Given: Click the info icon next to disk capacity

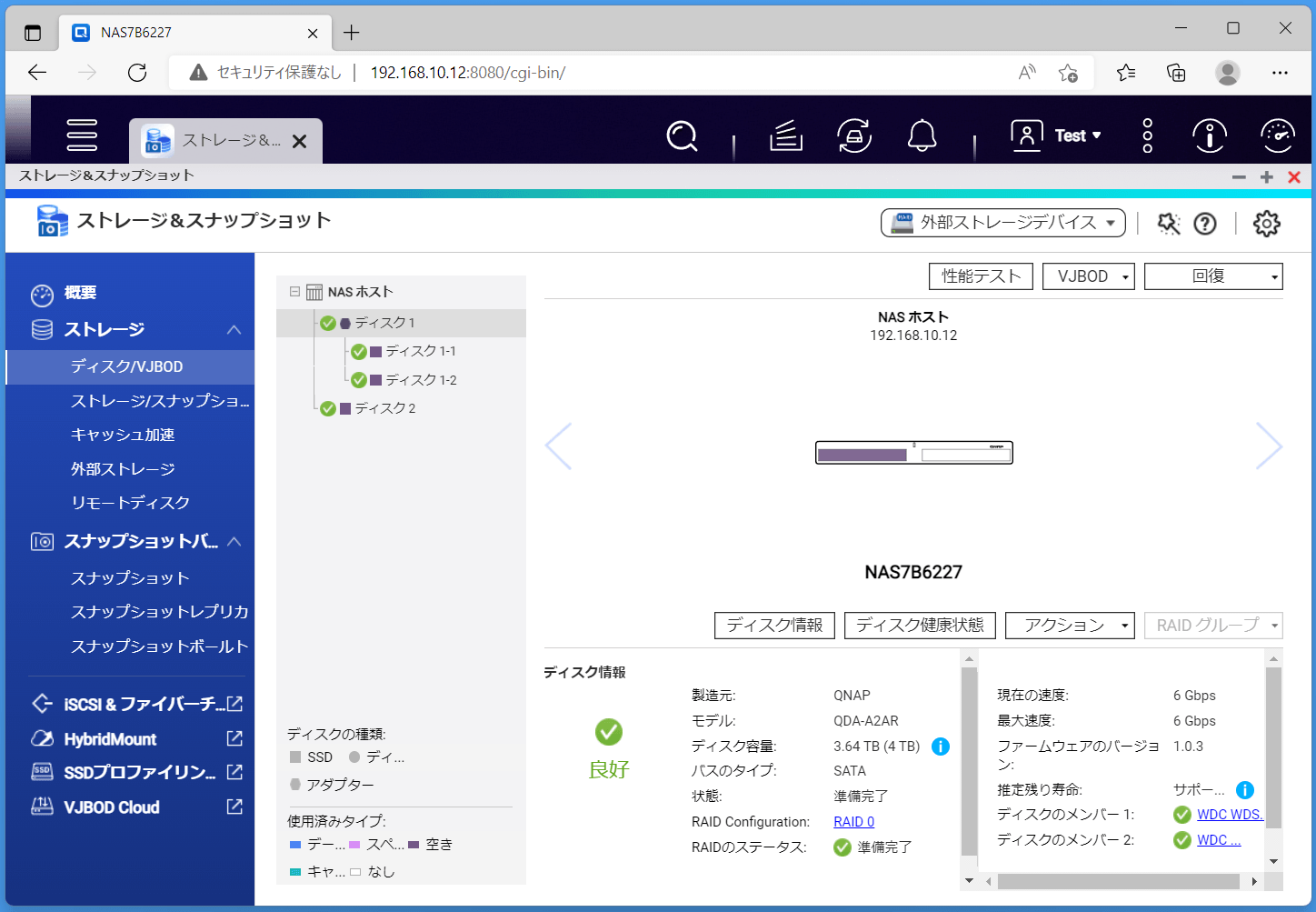Looking at the screenshot, I should click(941, 747).
